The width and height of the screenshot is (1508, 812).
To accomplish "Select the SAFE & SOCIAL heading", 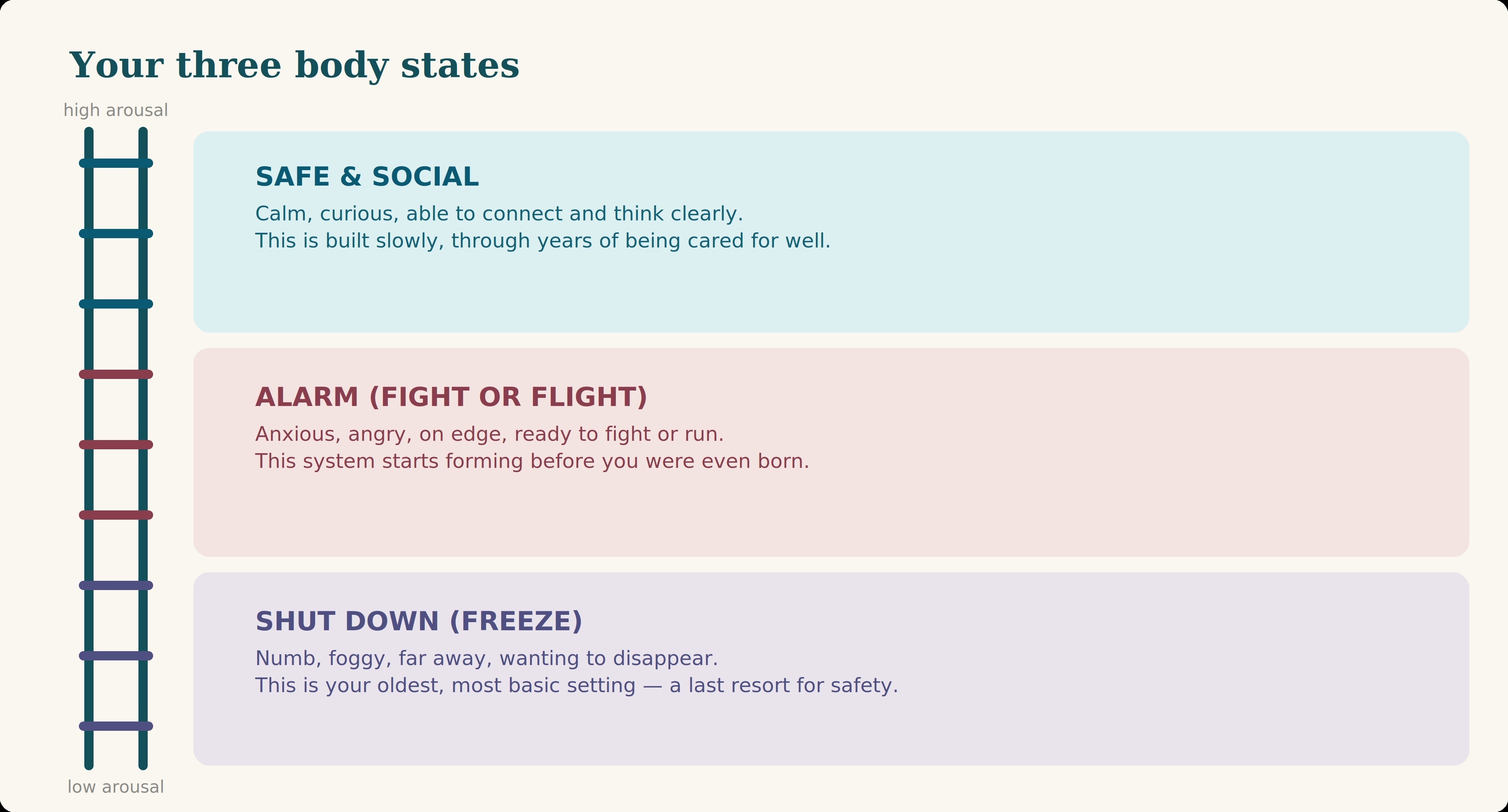I will pyautogui.click(x=367, y=177).
